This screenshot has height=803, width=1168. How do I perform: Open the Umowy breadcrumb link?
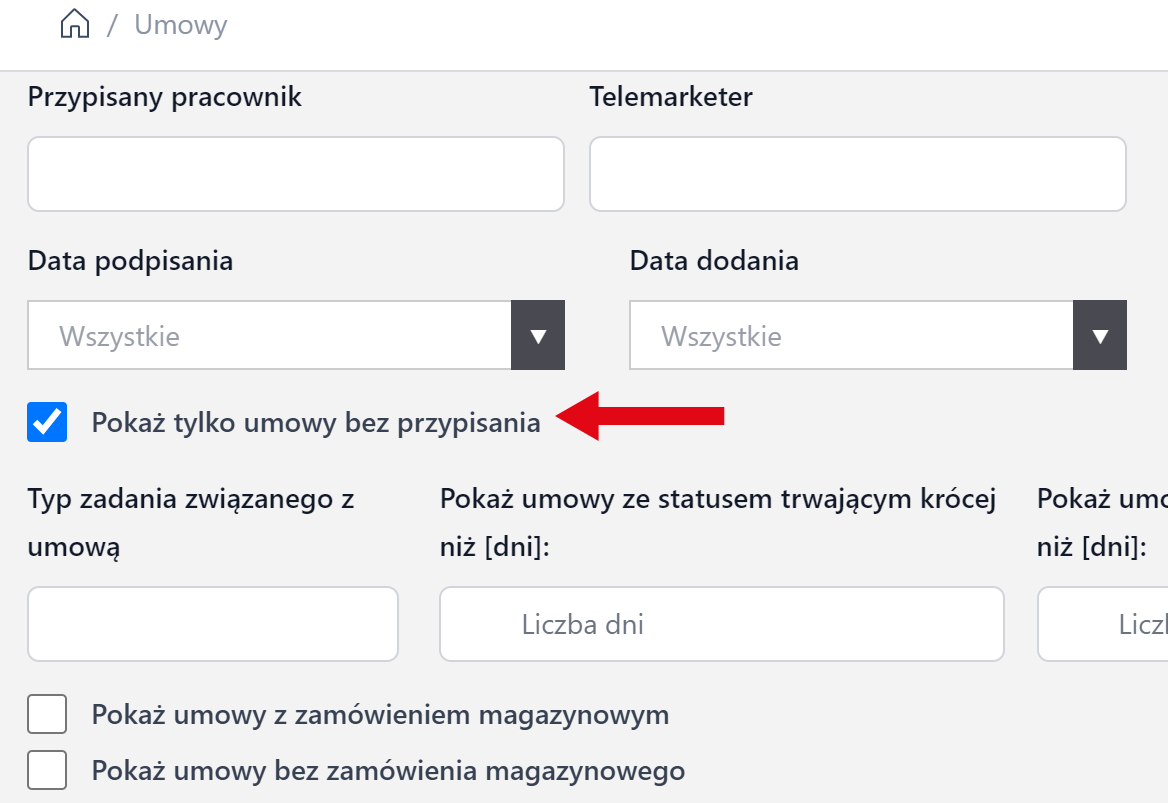tap(181, 25)
